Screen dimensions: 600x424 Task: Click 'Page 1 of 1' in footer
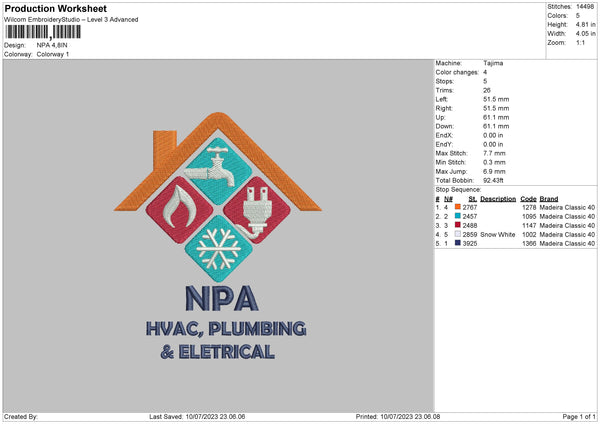tap(579, 417)
